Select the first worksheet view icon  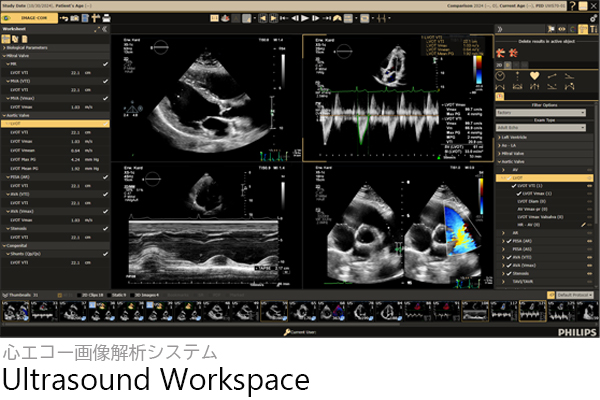point(6,39)
